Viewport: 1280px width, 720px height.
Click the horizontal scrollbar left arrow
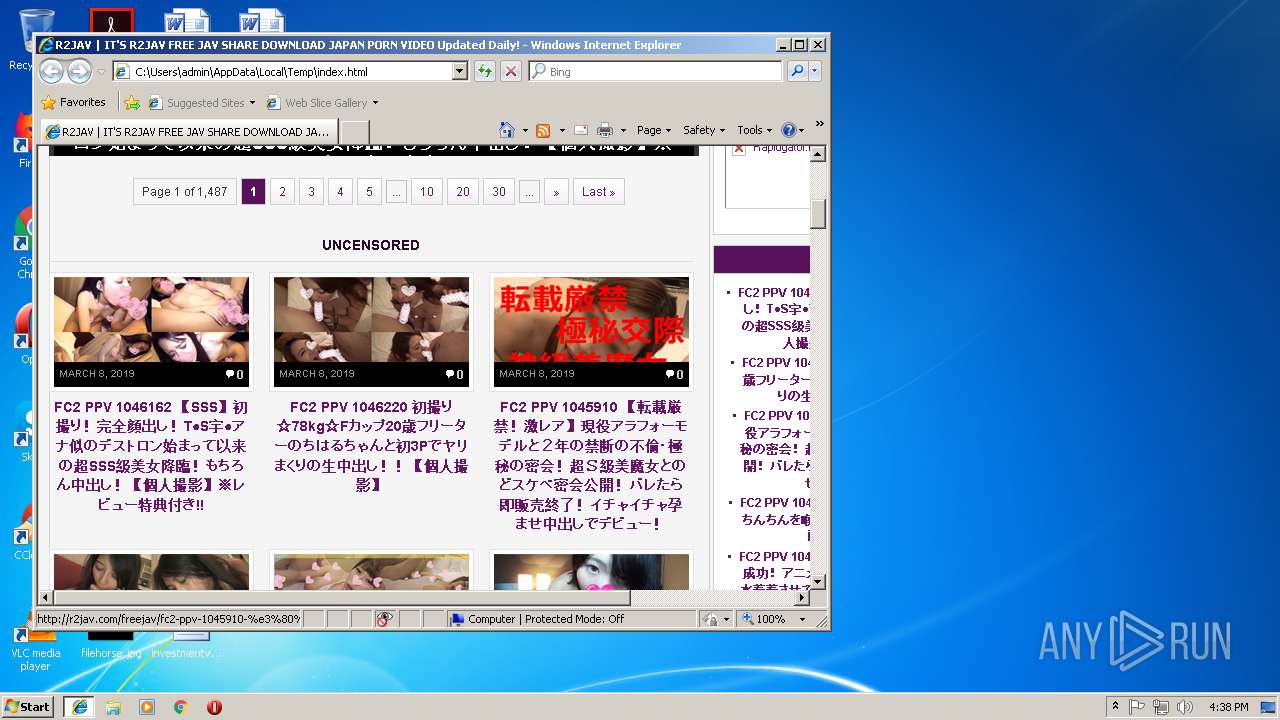(45, 597)
